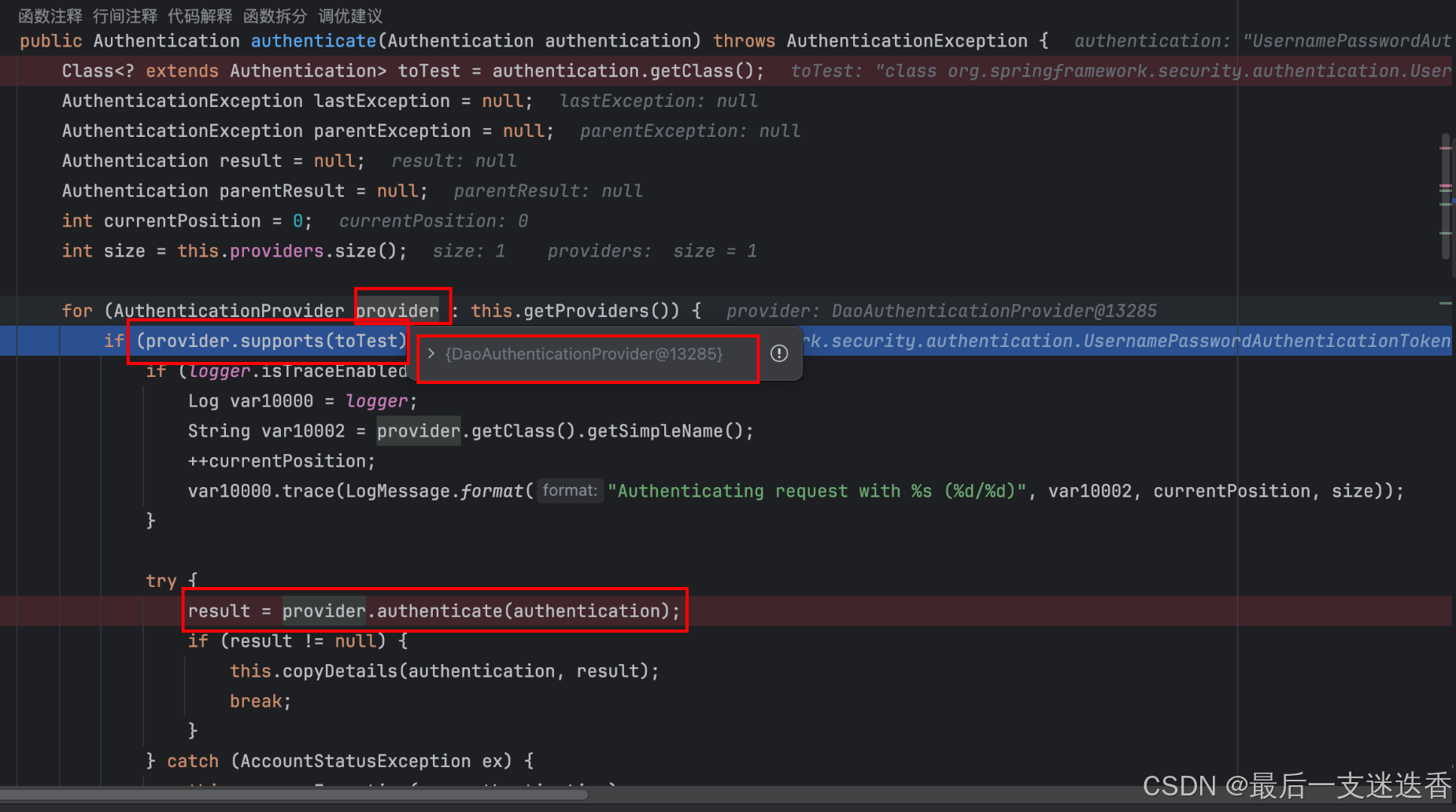Click the 'break;' statement
1456x812 pixels.
coord(261,701)
